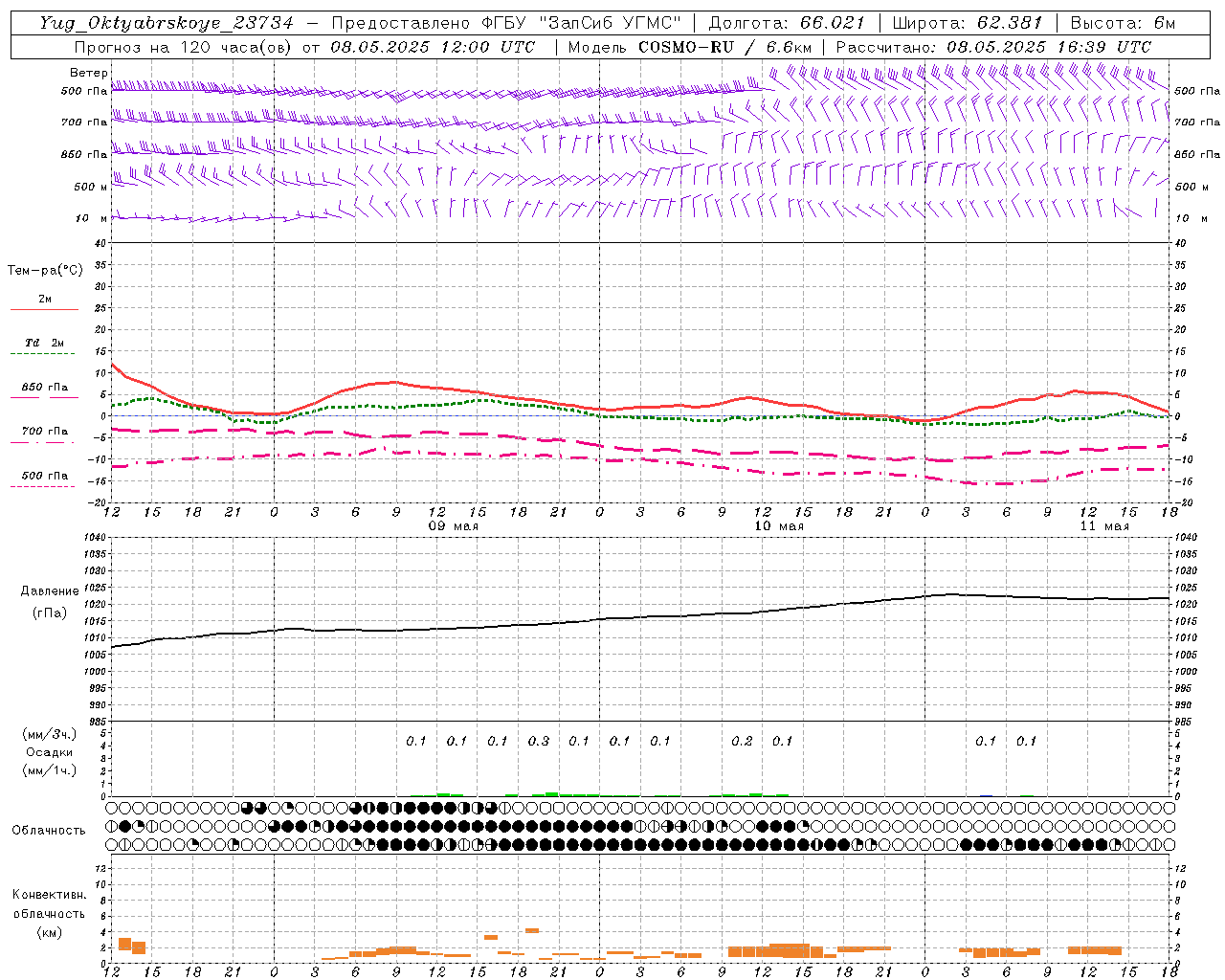Click the '(км)' unit under convective cloudiness
1225x980 pixels.
[x=49, y=932]
